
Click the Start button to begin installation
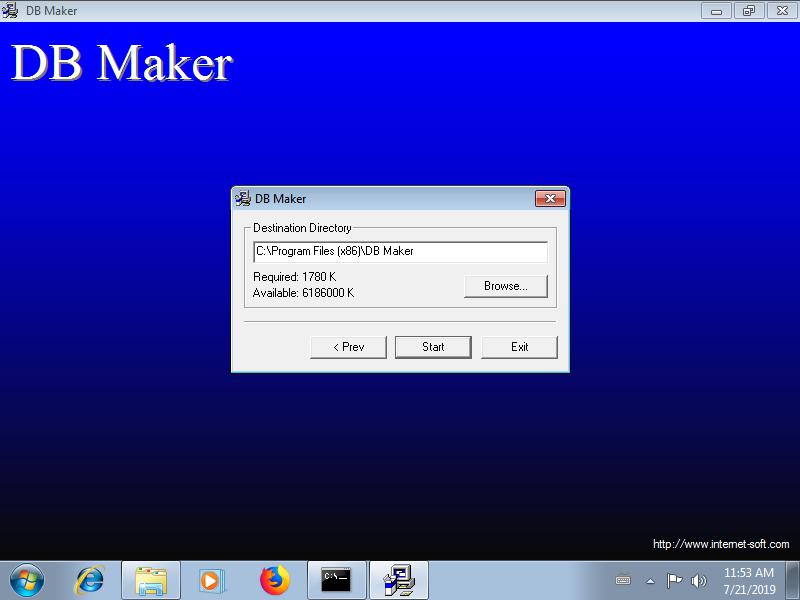tap(433, 347)
